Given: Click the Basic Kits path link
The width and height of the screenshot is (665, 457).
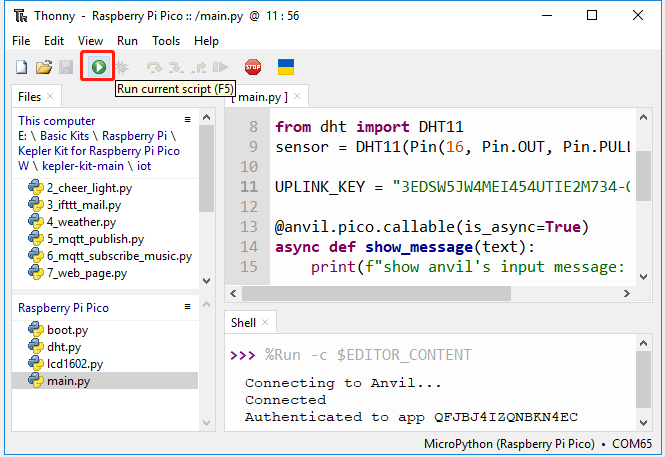Looking at the screenshot, I should [x=64, y=136].
